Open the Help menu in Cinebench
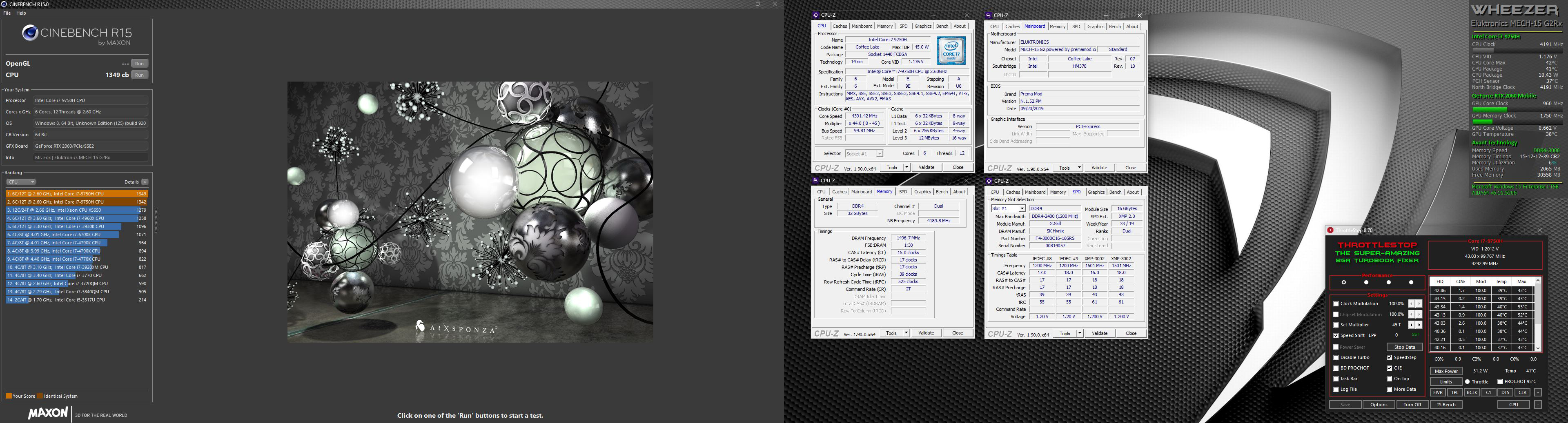 pos(21,13)
